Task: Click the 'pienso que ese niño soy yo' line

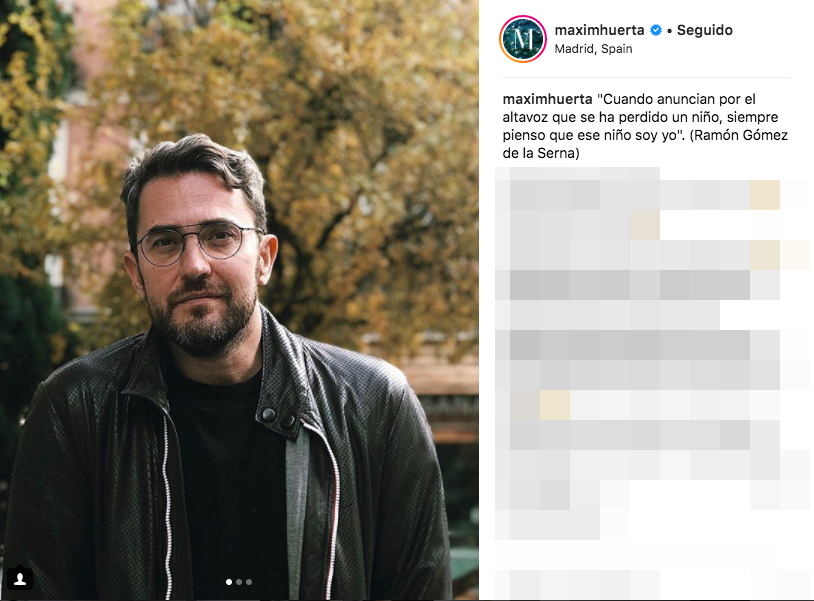Action: pos(590,135)
